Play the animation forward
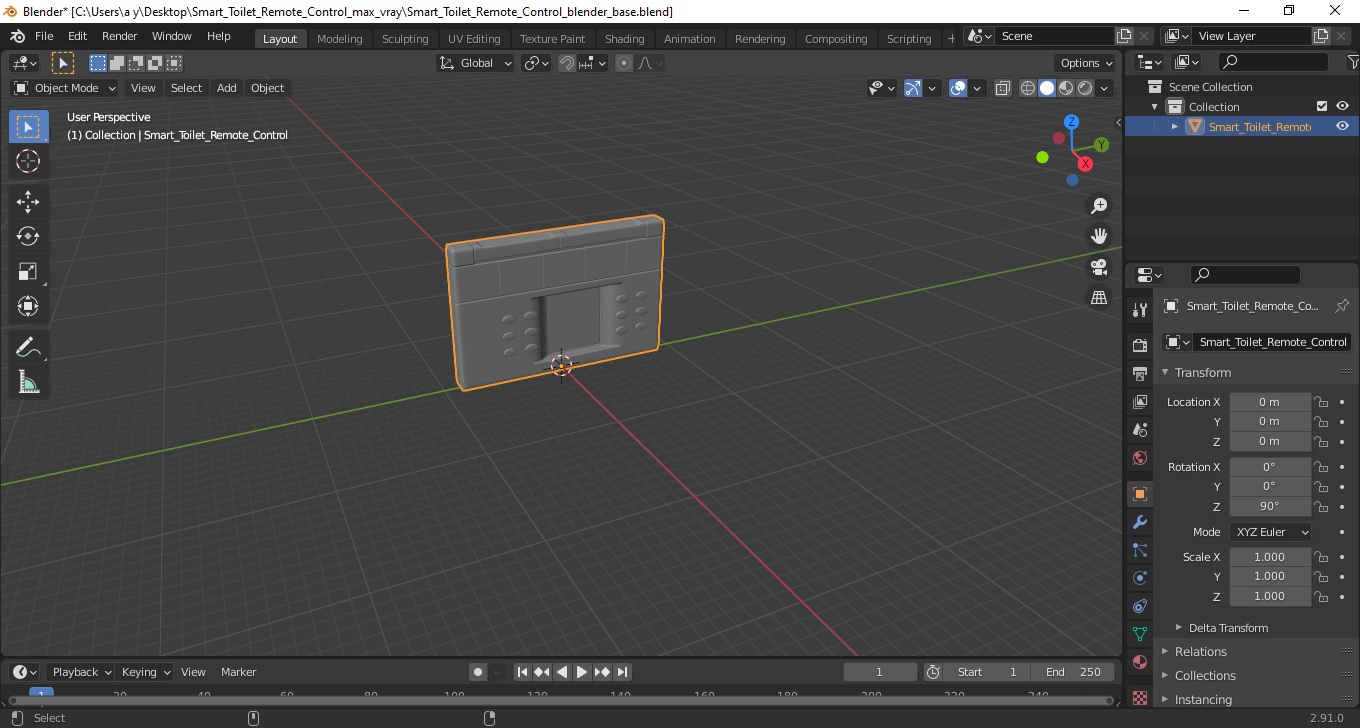This screenshot has height=728, width=1360. [582, 672]
